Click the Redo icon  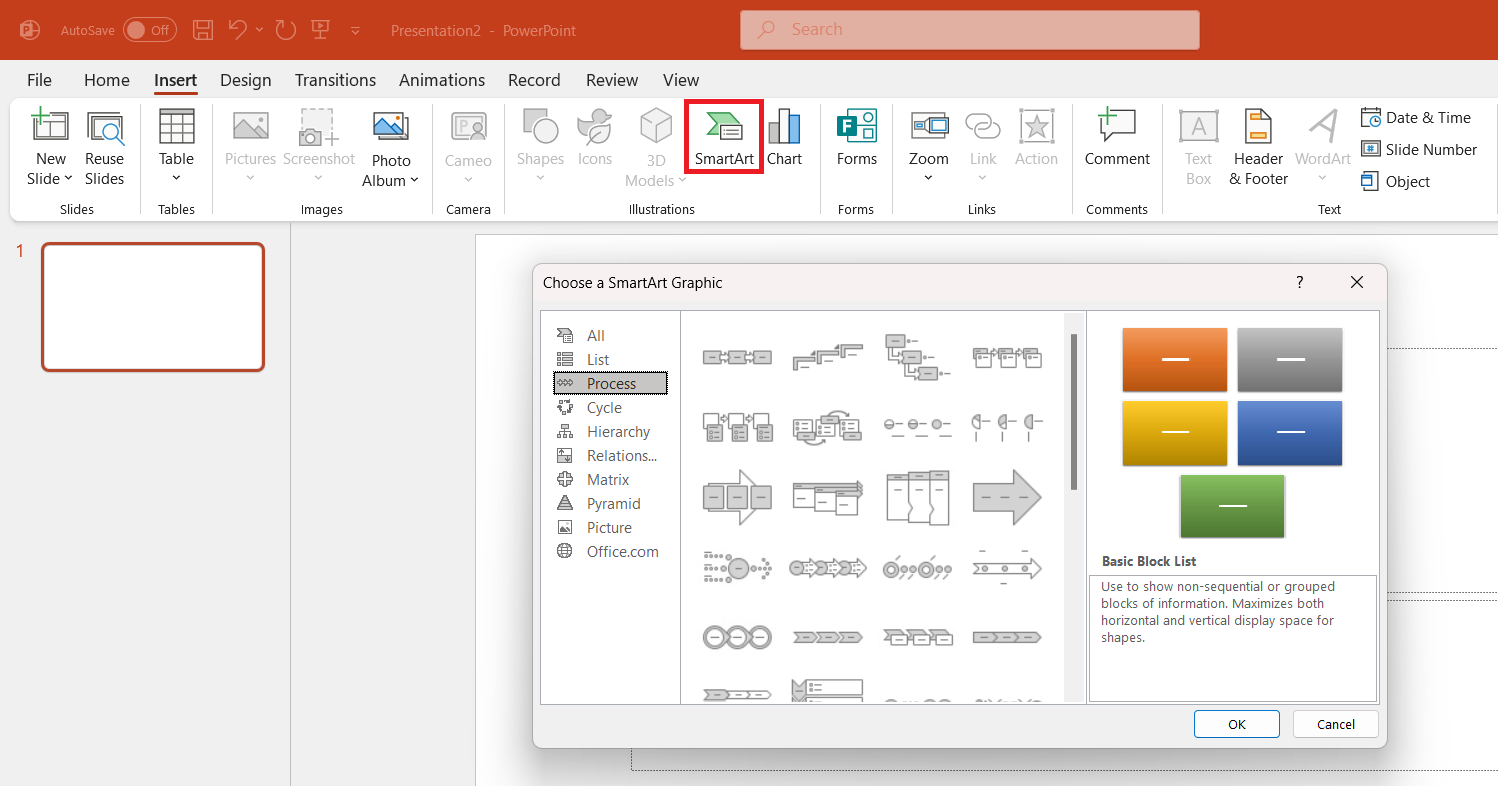pos(286,30)
